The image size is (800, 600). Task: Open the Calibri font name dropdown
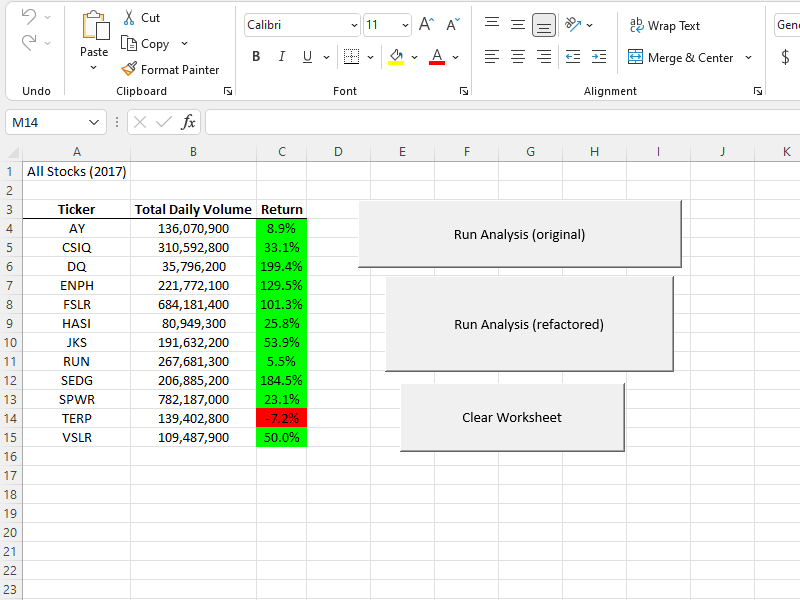pyautogui.click(x=354, y=25)
